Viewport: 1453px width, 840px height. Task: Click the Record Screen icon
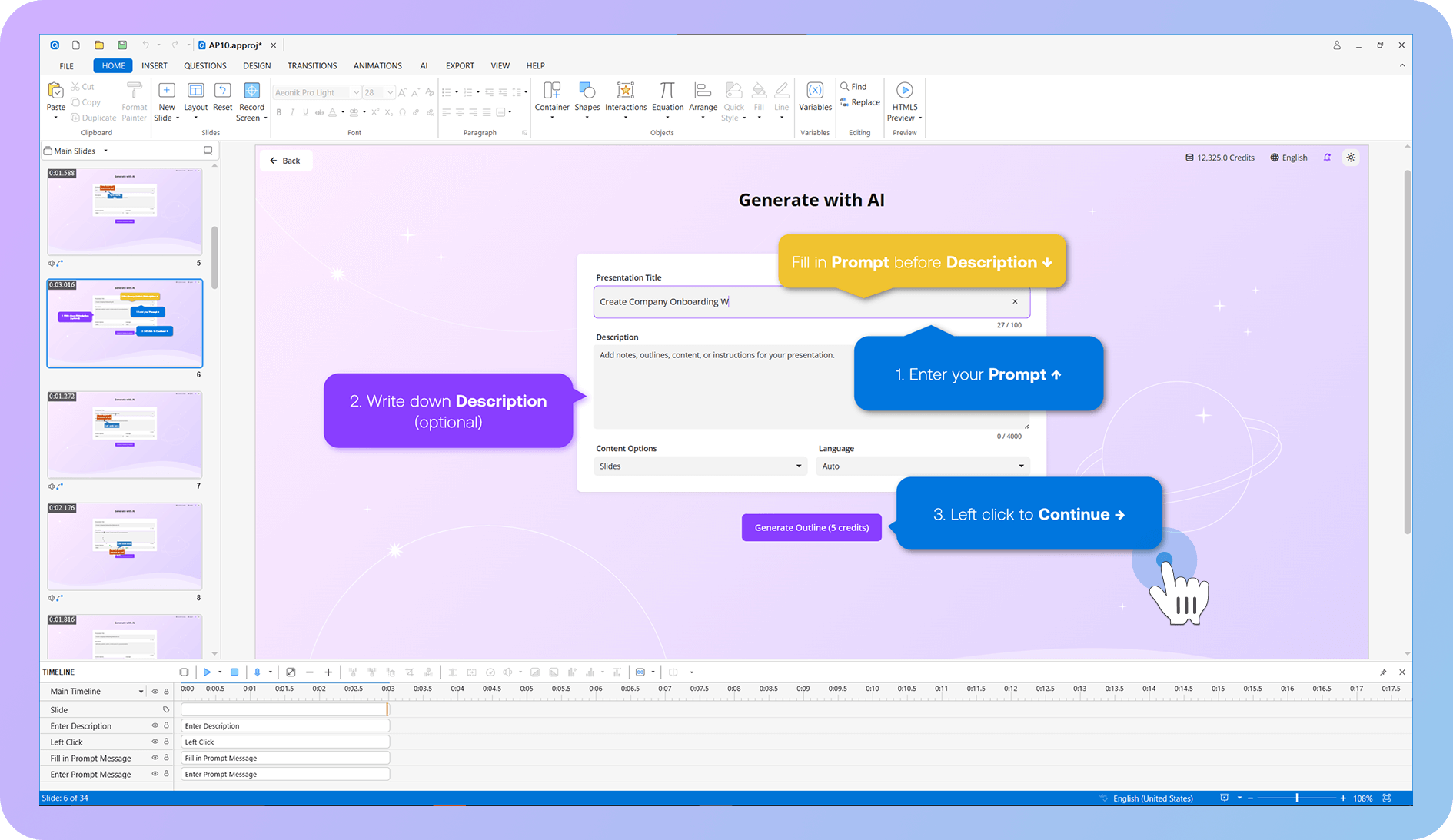(251, 91)
